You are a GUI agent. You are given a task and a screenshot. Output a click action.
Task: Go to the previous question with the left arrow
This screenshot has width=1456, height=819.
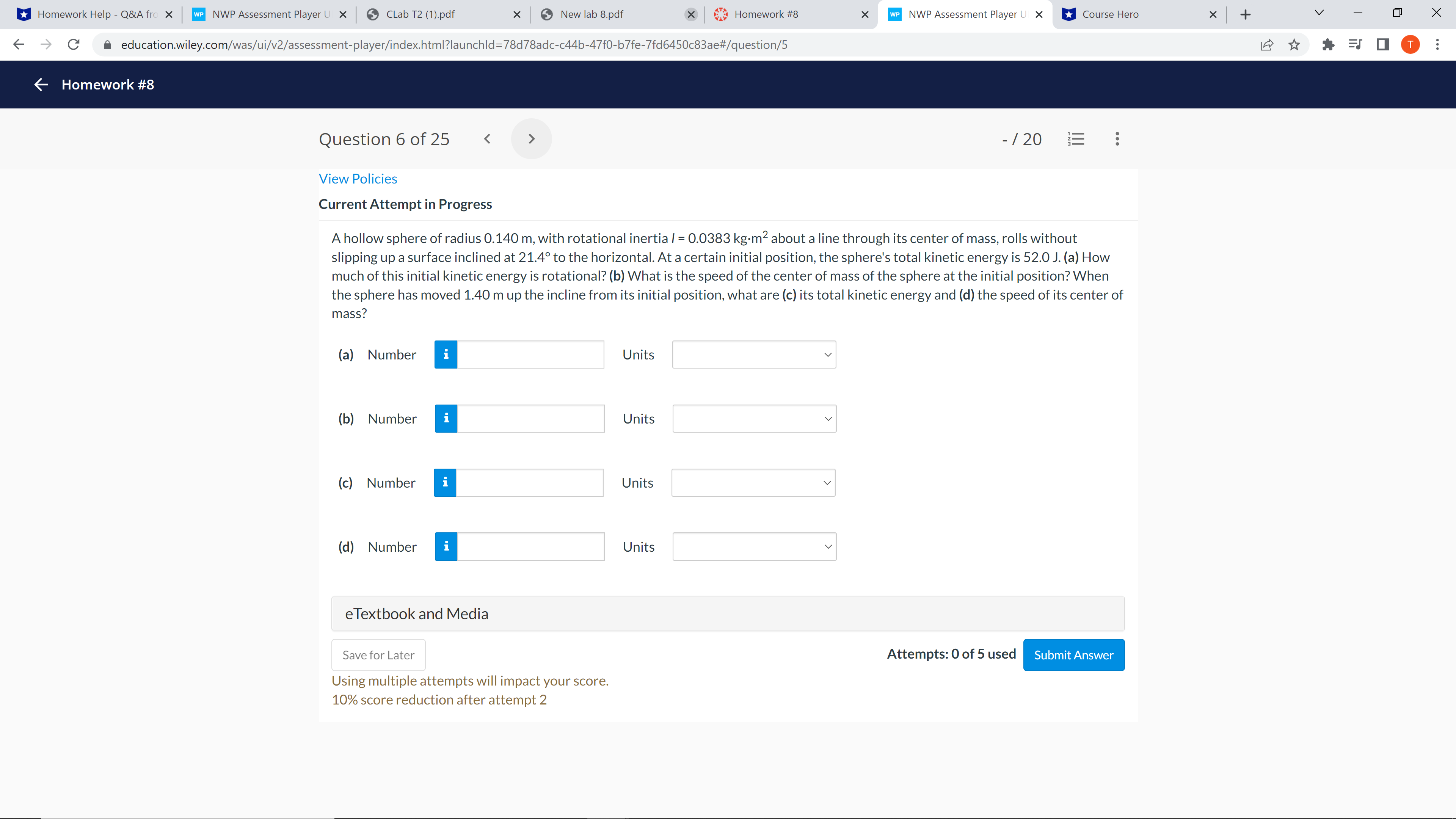coord(486,138)
